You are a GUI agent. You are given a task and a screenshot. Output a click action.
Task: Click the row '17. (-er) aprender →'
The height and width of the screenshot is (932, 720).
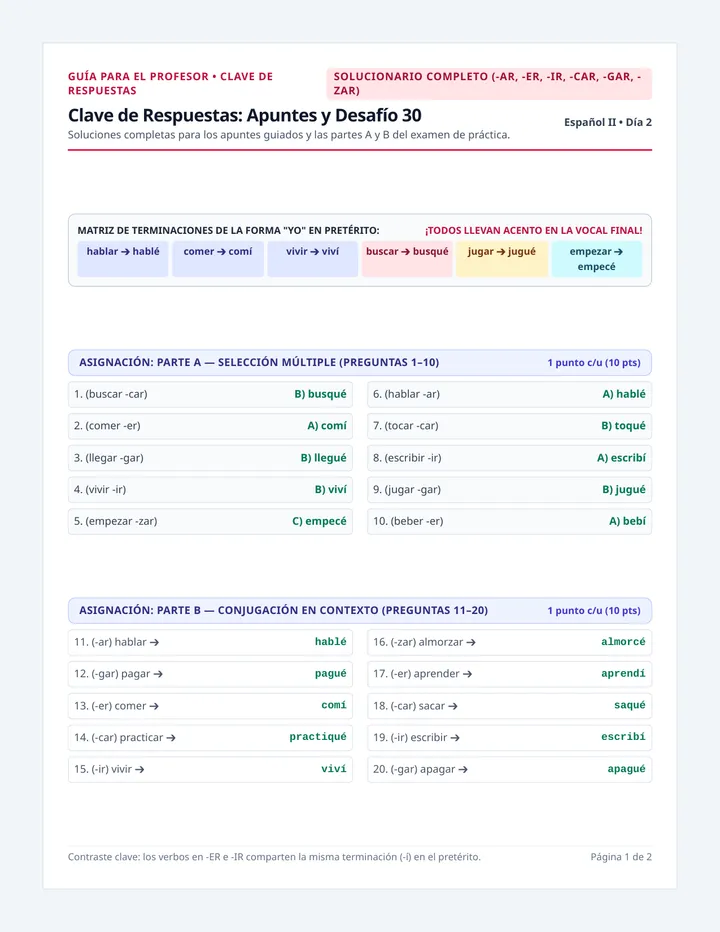tap(510, 673)
